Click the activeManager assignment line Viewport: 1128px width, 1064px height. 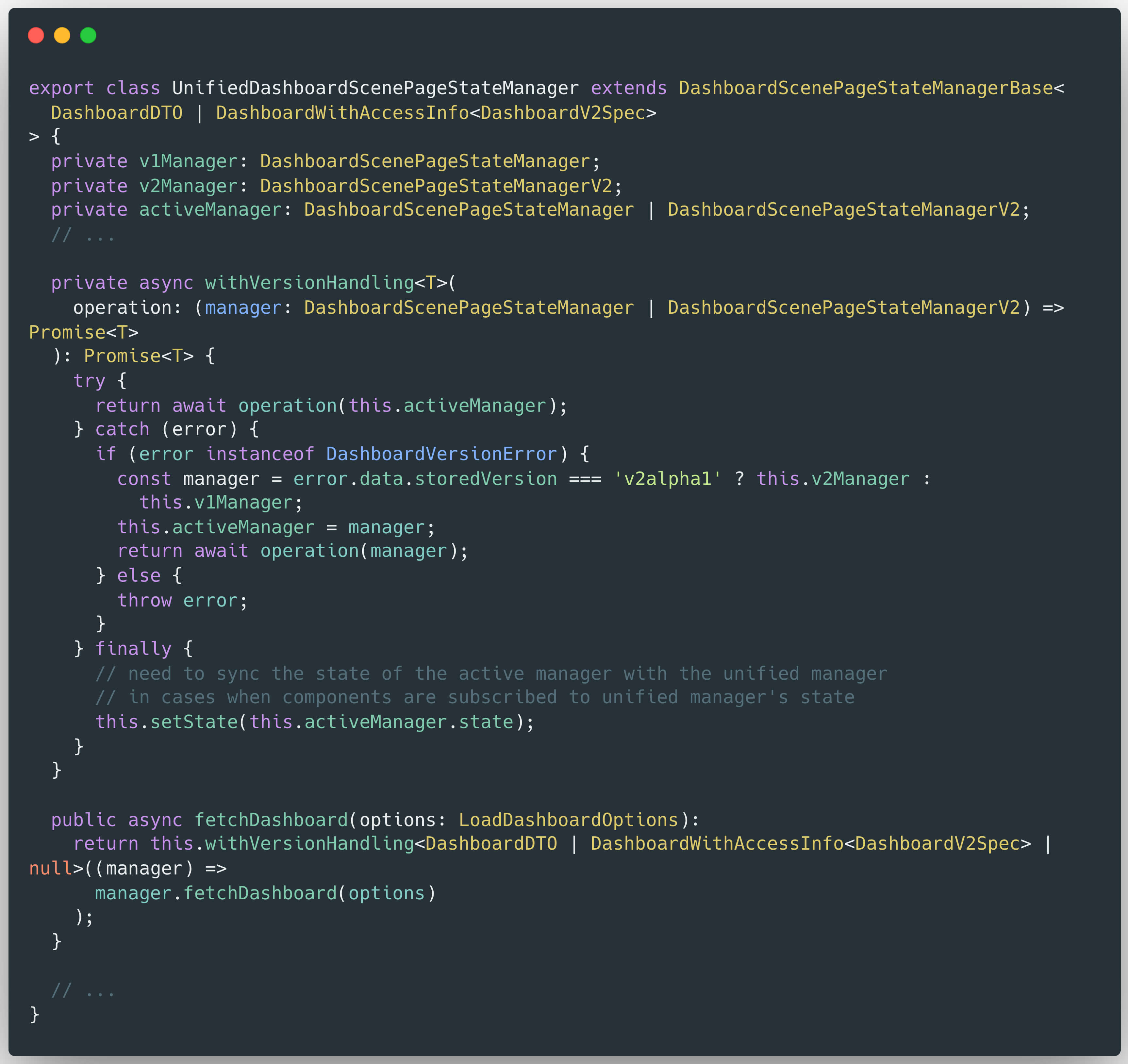275,527
